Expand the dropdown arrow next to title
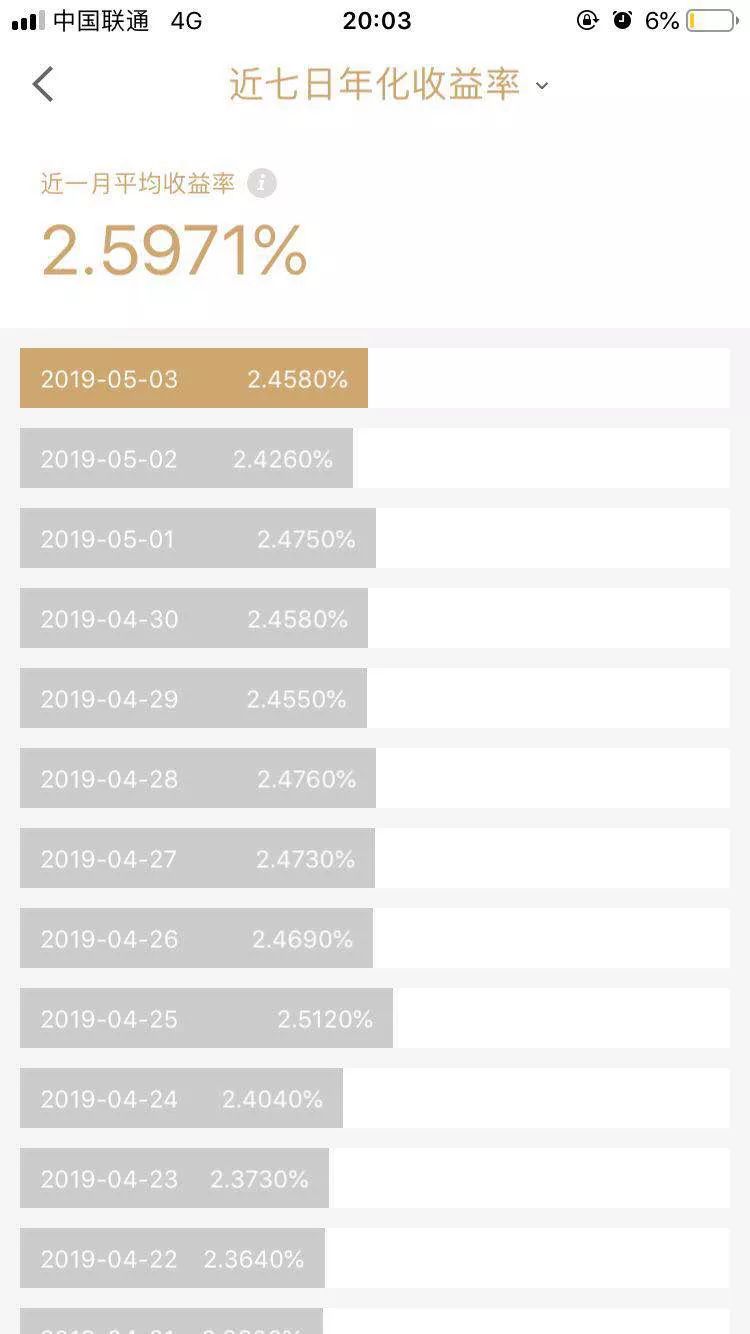This screenshot has height=1334, width=750. (x=542, y=86)
